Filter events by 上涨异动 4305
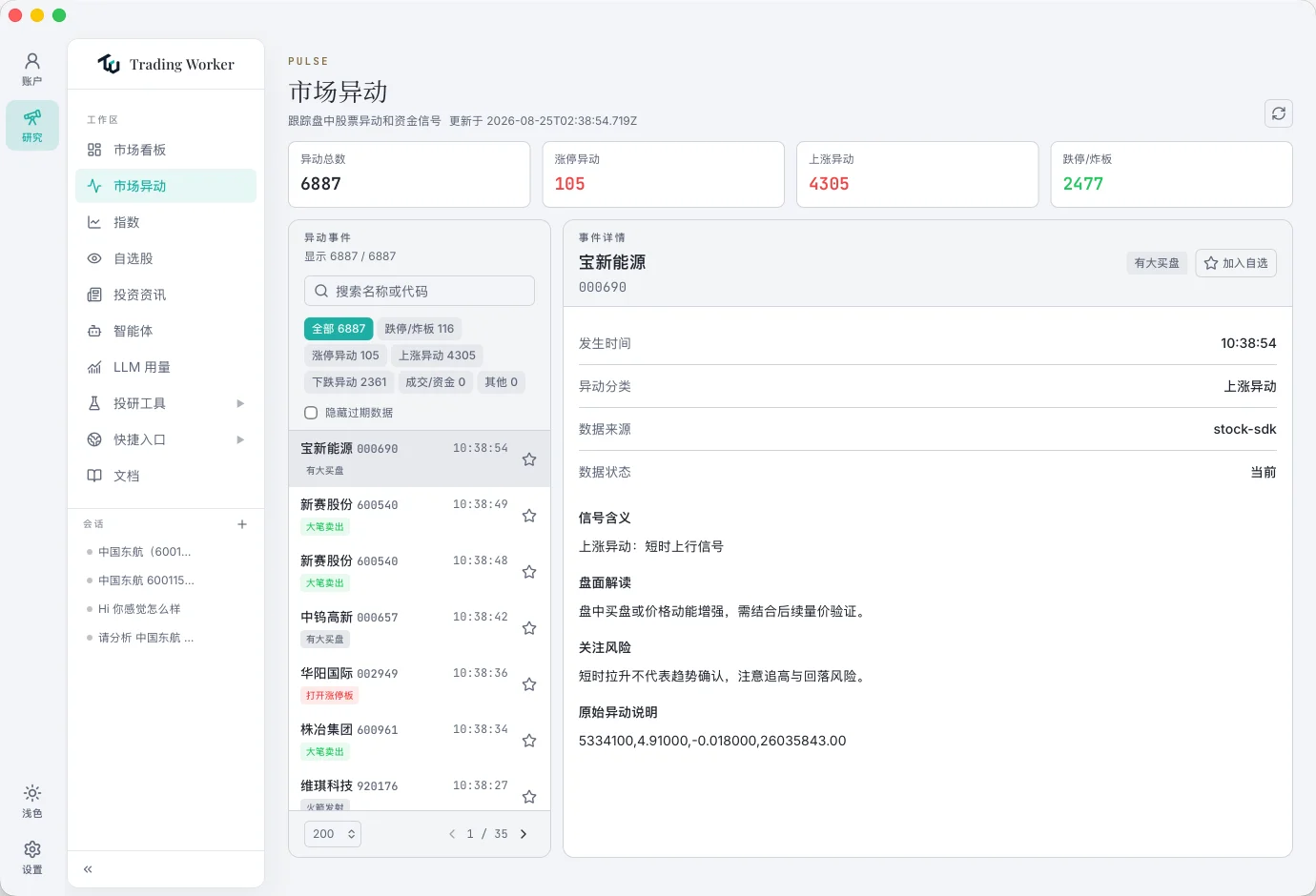 (x=437, y=356)
